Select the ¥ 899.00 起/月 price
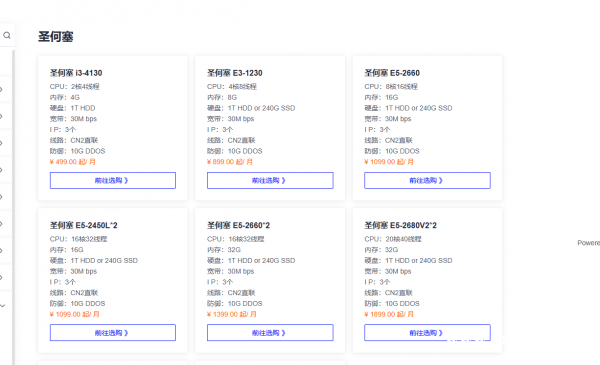Viewport: 600px width, 365px height. pyautogui.click(x=230, y=162)
